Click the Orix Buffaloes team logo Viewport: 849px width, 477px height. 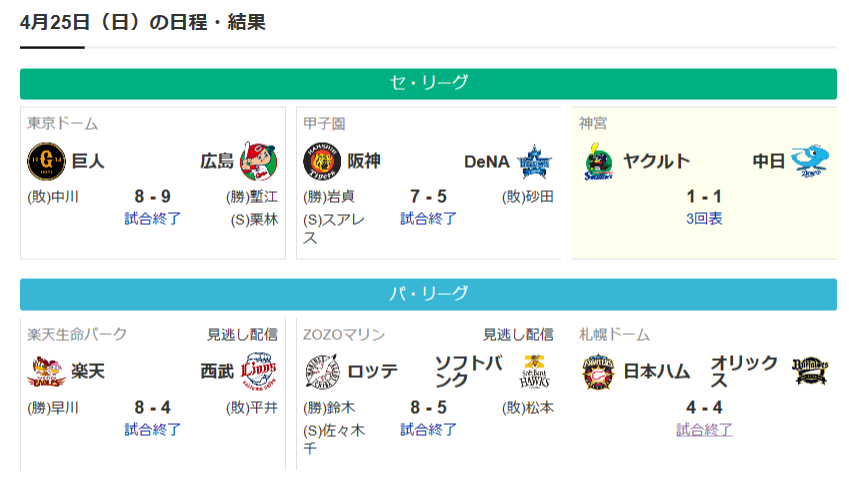tap(810, 371)
